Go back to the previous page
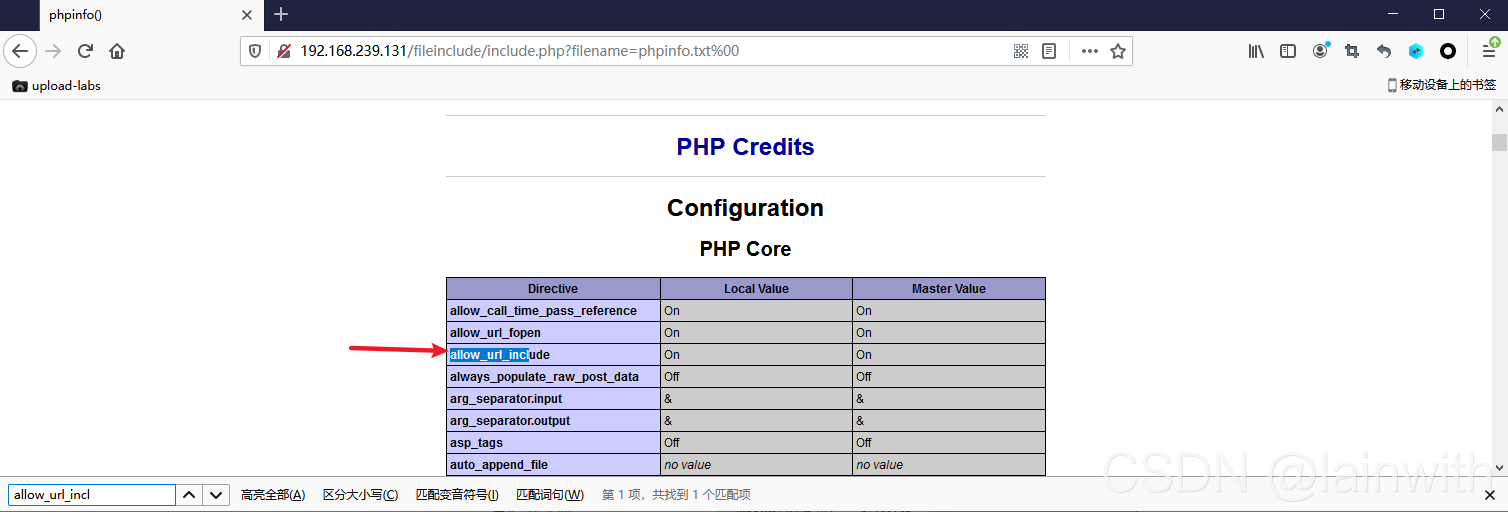The image size is (1508, 512). point(20,51)
